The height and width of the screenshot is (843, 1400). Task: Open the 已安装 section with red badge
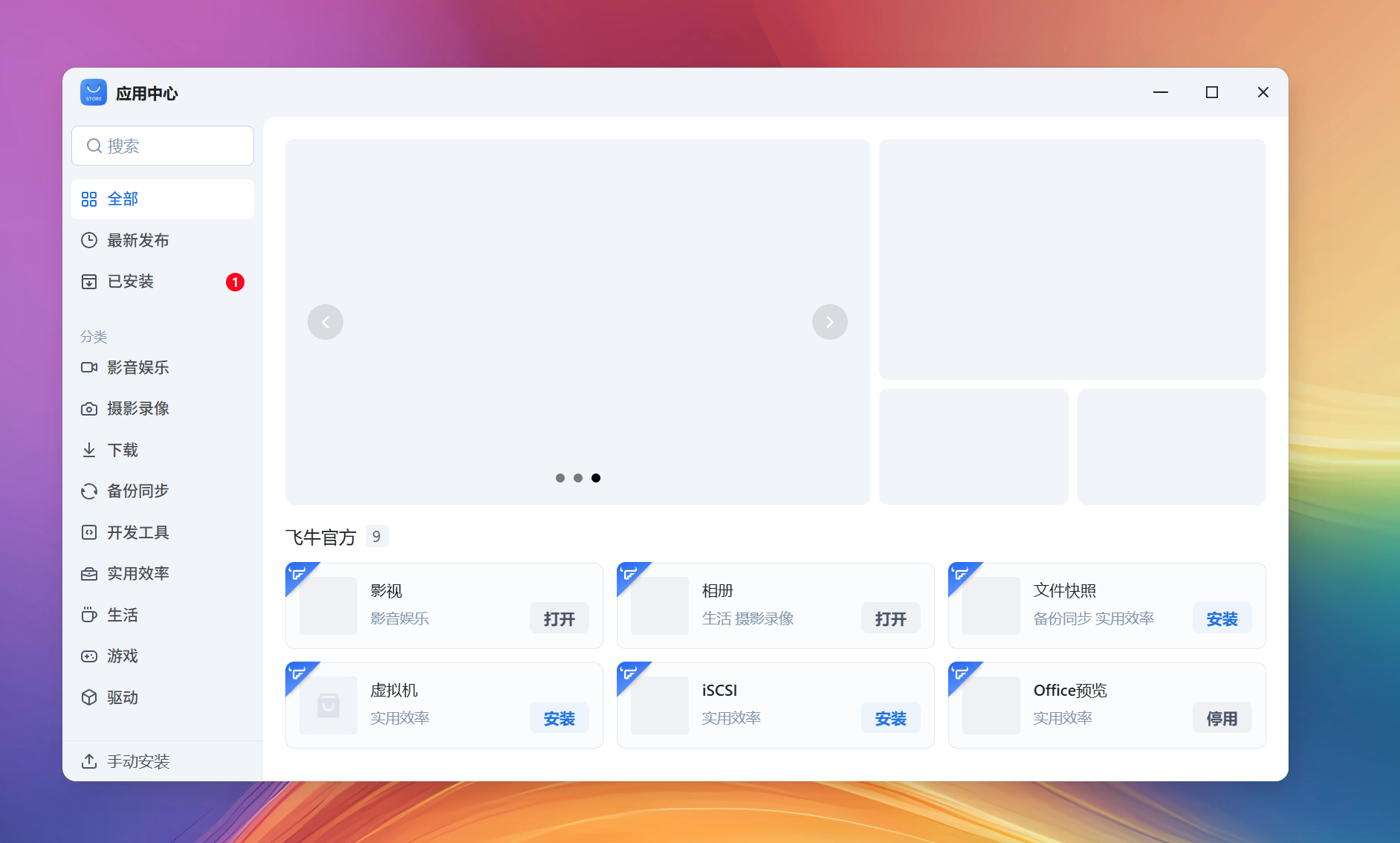(131, 281)
